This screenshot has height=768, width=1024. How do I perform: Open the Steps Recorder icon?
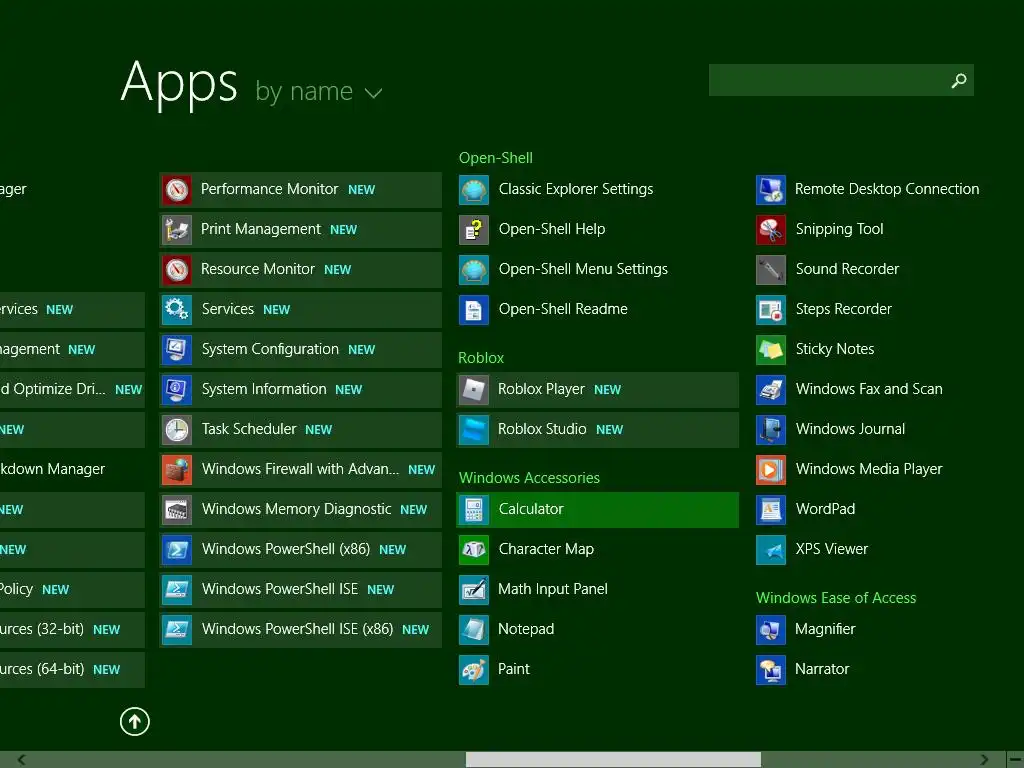tap(771, 310)
